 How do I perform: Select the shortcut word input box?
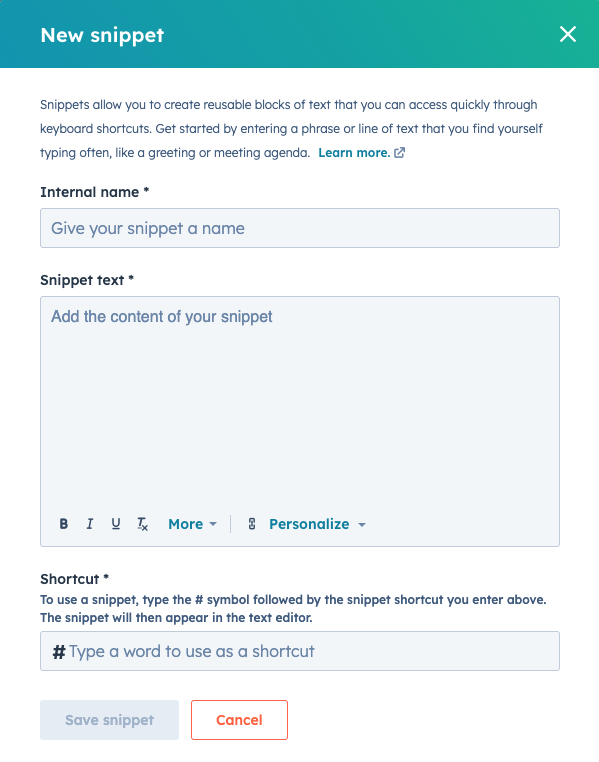pos(300,651)
